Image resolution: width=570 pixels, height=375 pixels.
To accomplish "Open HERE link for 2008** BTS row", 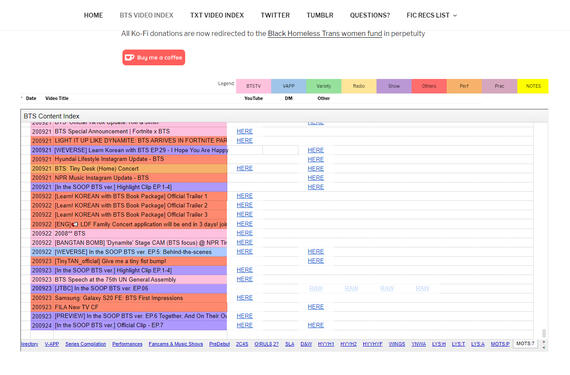I will (x=244, y=233).
